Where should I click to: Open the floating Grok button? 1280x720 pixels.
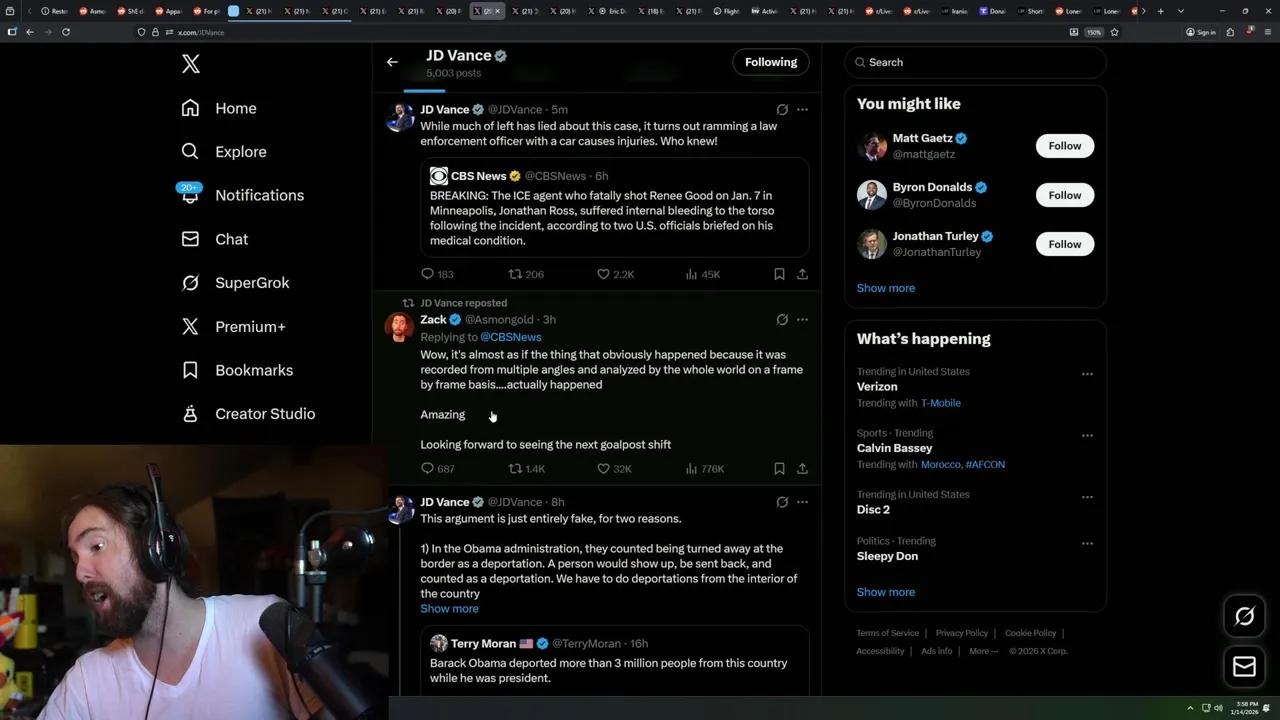1245,617
